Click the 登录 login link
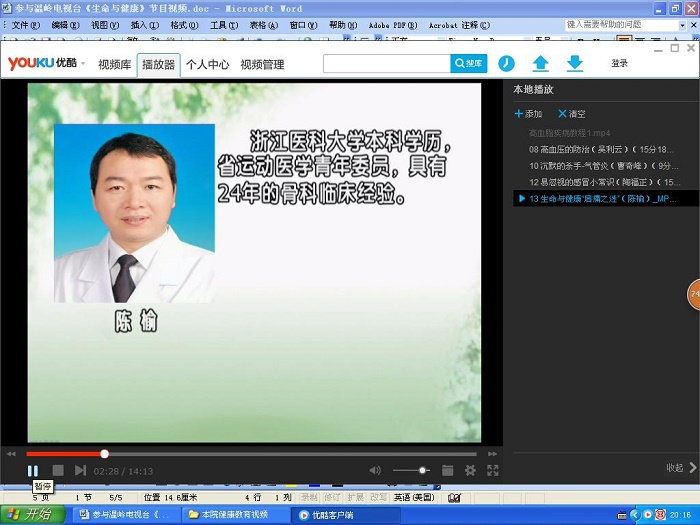This screenshot has height=525, width=700. [619, 63]
